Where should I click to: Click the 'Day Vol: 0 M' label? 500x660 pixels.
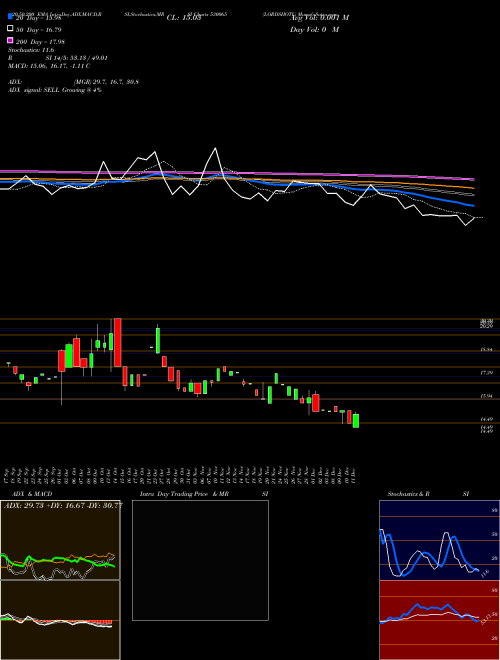[314, 30]
